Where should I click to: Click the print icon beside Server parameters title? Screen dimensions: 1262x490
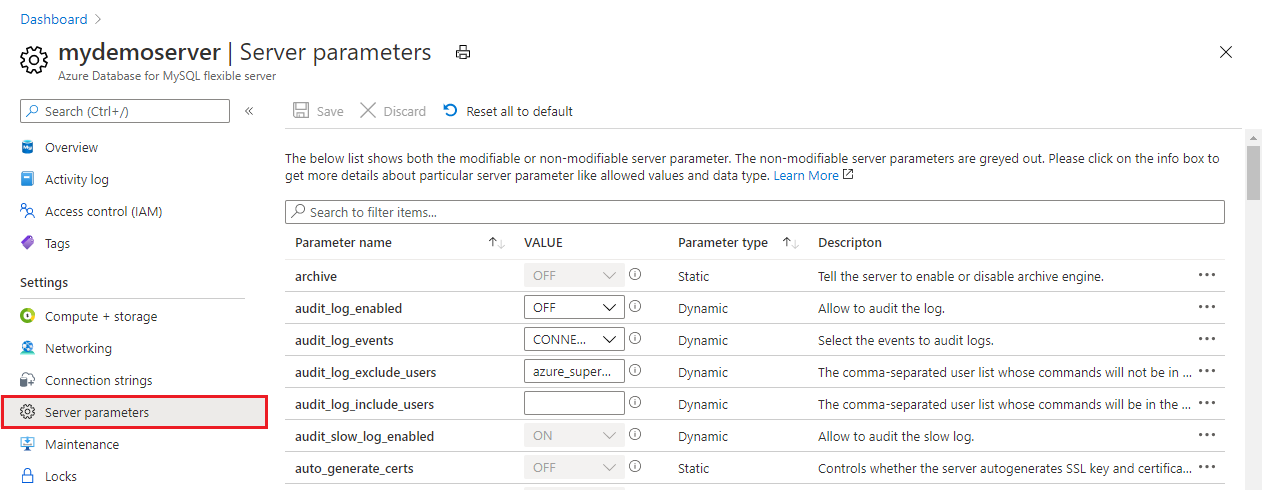[x=462, y=53]
